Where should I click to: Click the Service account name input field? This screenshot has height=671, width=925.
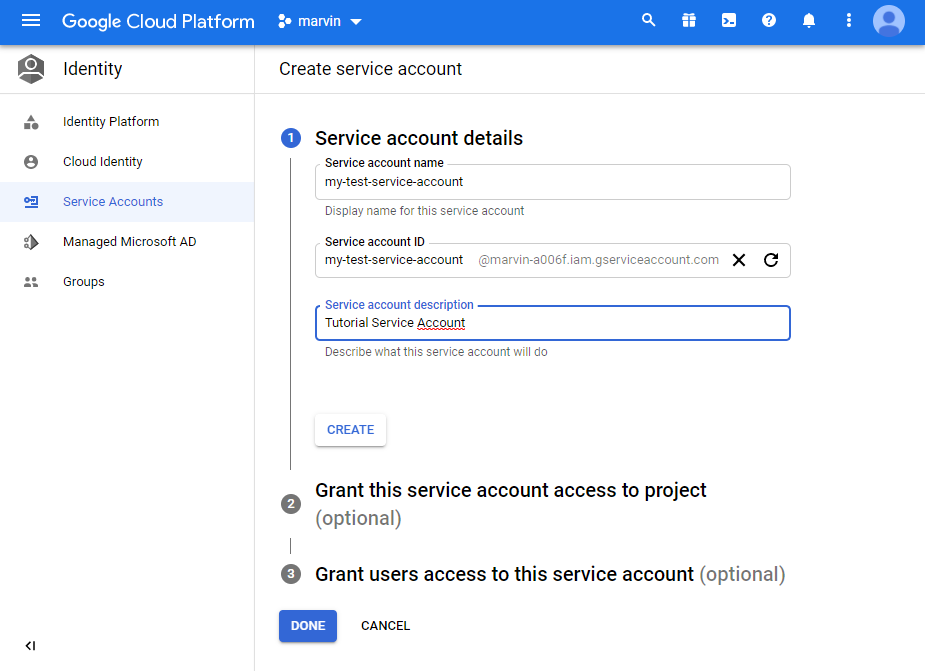[553, 182]
